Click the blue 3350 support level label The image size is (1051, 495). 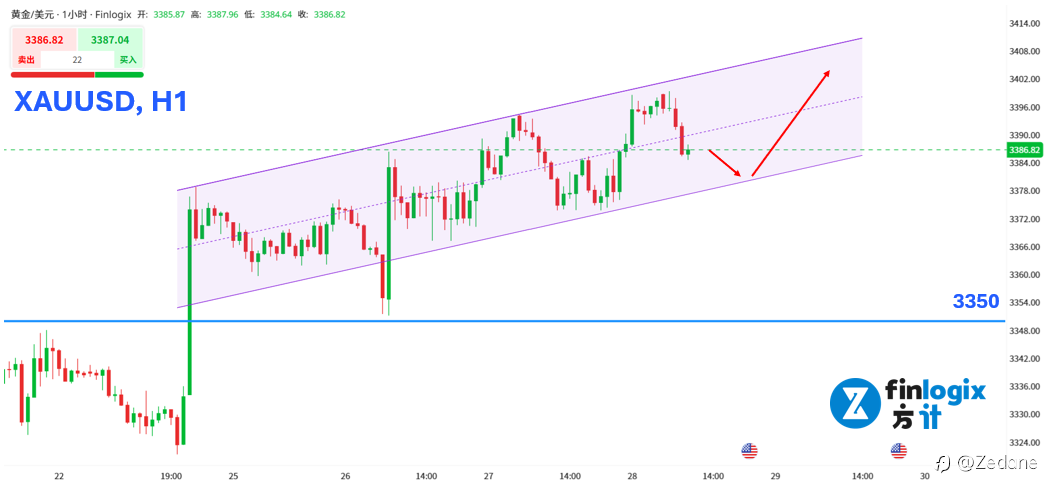pyautogui.click(x=977, y=301)
